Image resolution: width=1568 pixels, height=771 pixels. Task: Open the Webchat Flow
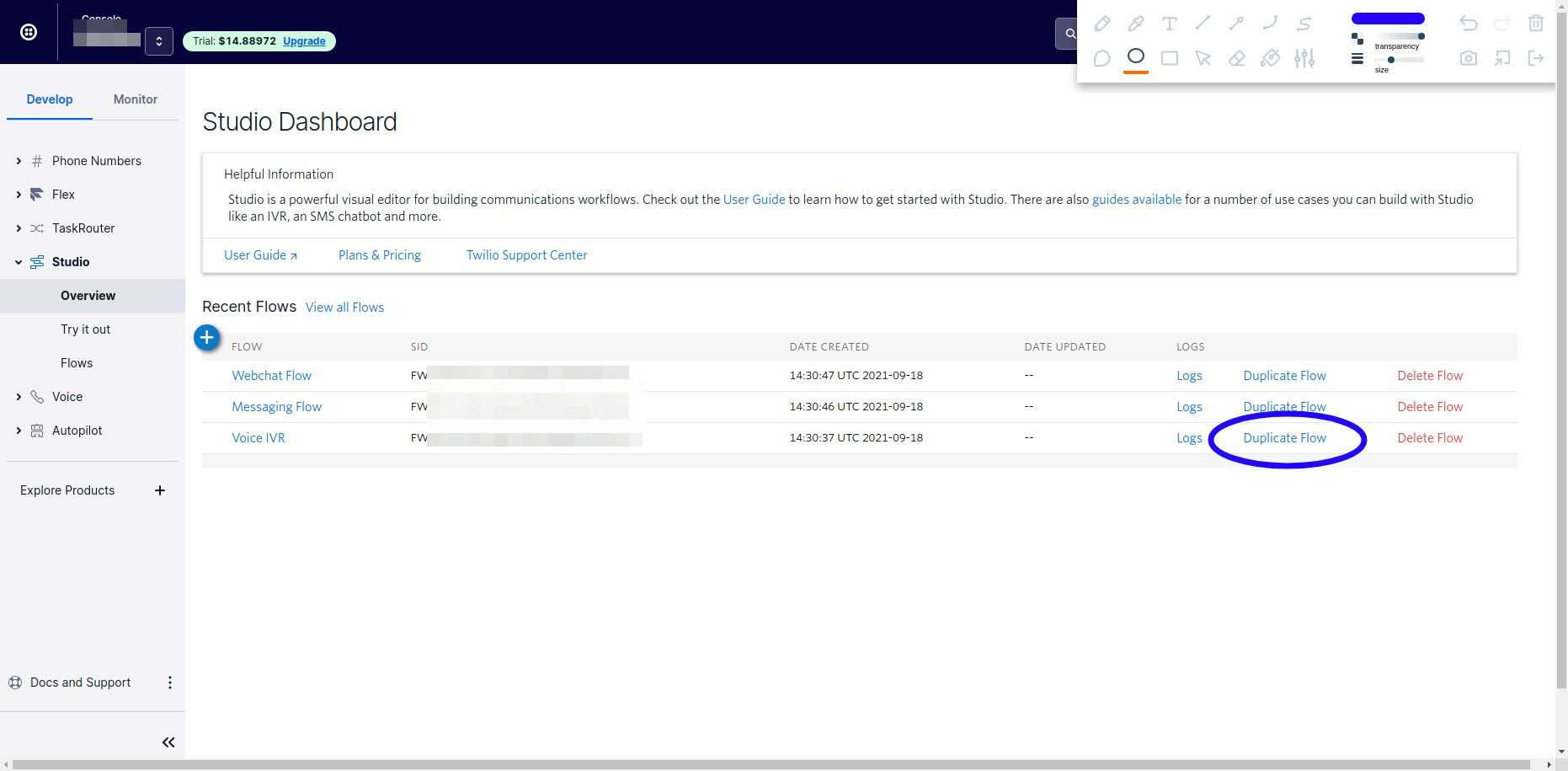pyautogui.click(x=272, y=376)
